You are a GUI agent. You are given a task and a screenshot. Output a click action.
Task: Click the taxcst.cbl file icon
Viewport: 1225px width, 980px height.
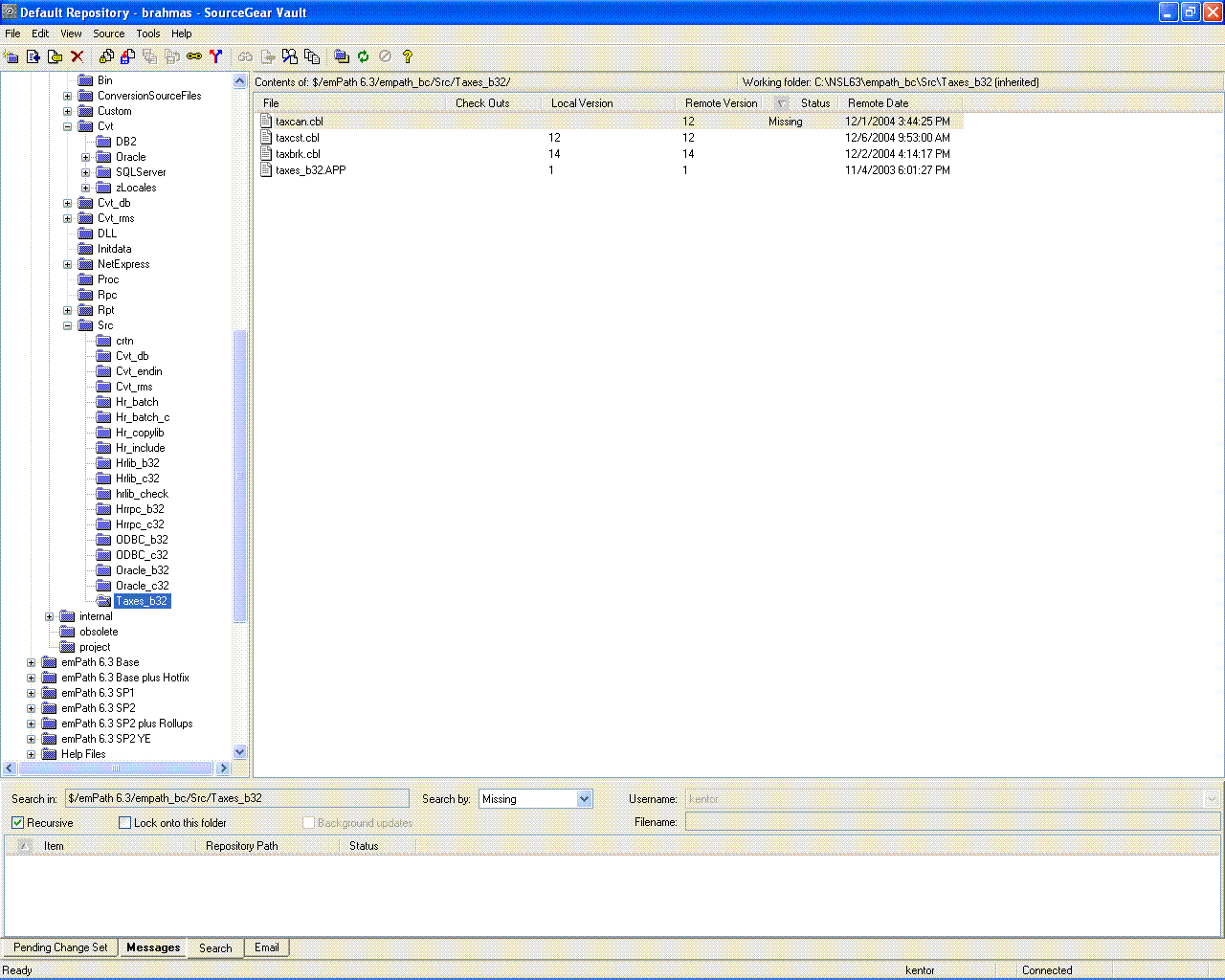[x=267, y=138]
